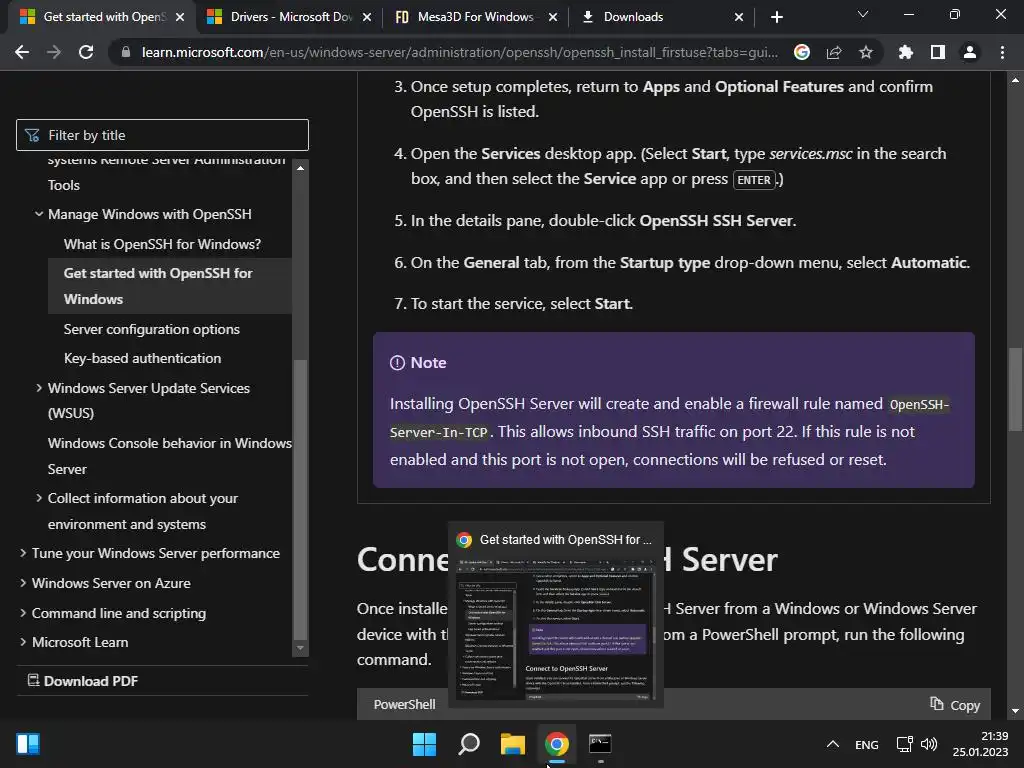Expand Tune your Windows Server performance

23,553
